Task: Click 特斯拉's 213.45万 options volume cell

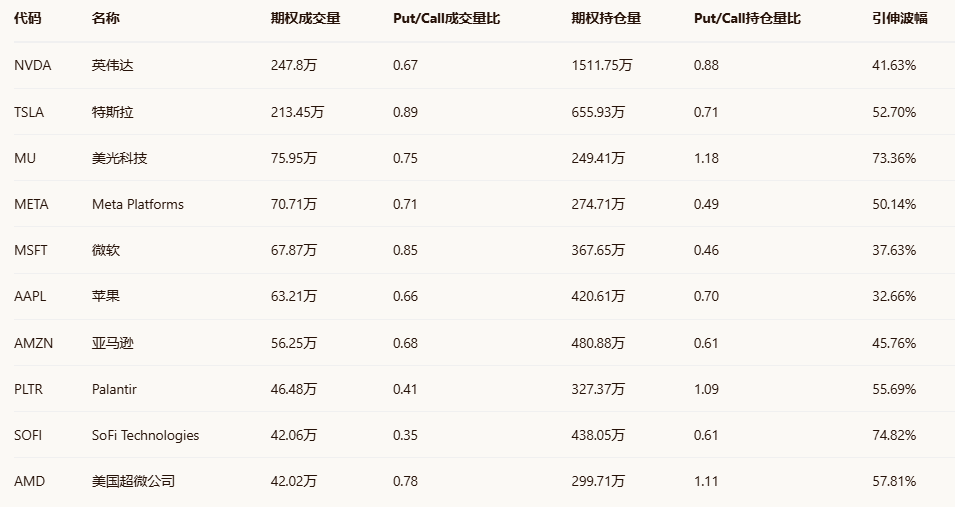Action: [297, 112]
